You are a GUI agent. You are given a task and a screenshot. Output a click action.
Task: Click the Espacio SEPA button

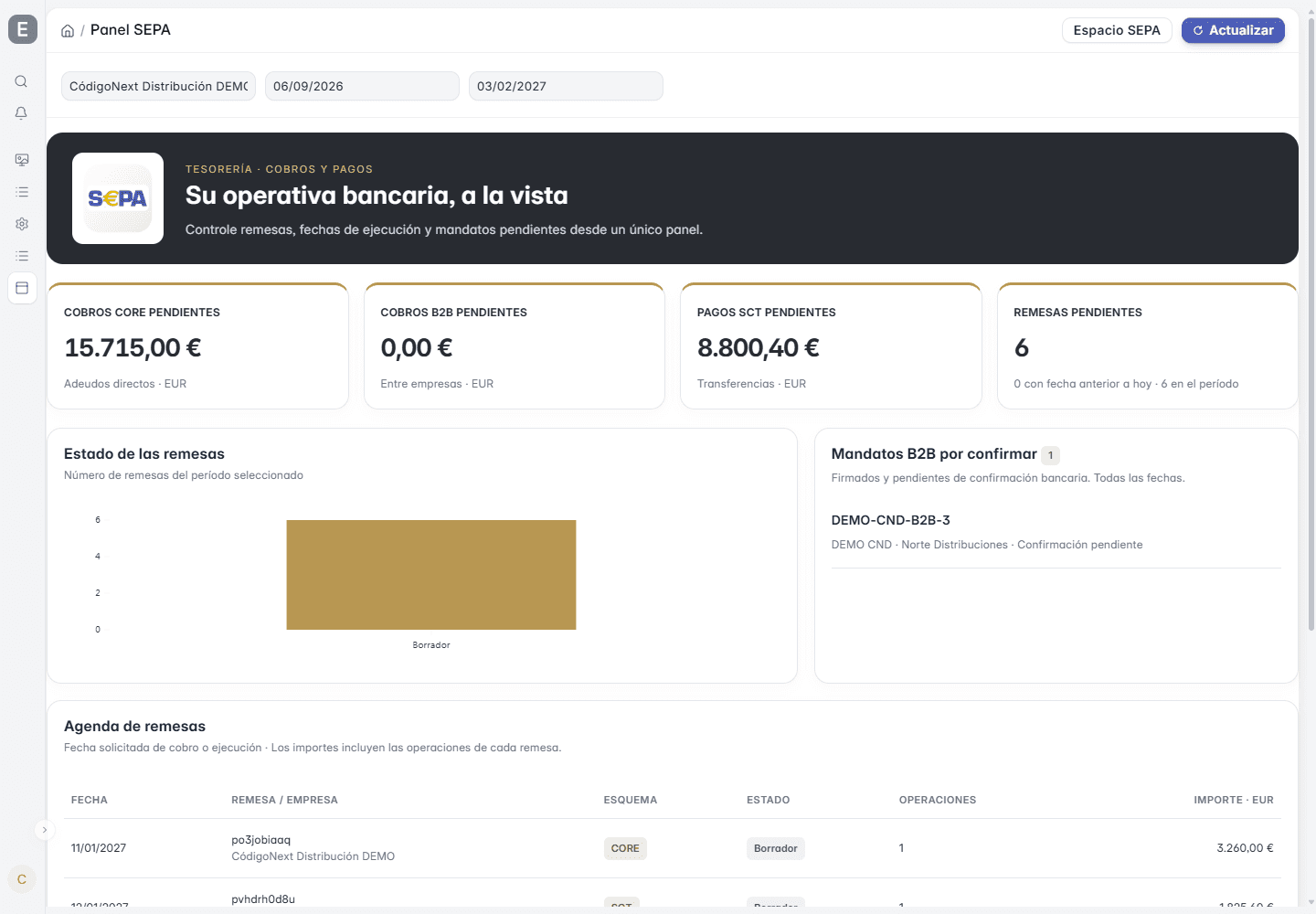(x=1117, y=30)
